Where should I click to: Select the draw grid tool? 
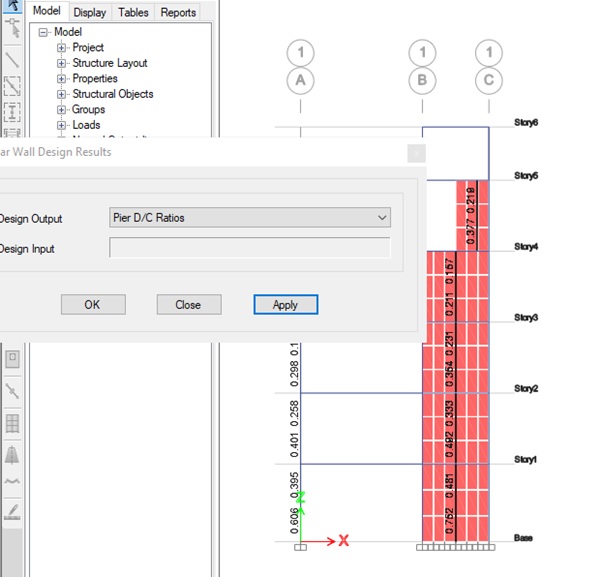click(x=12, y=423)
